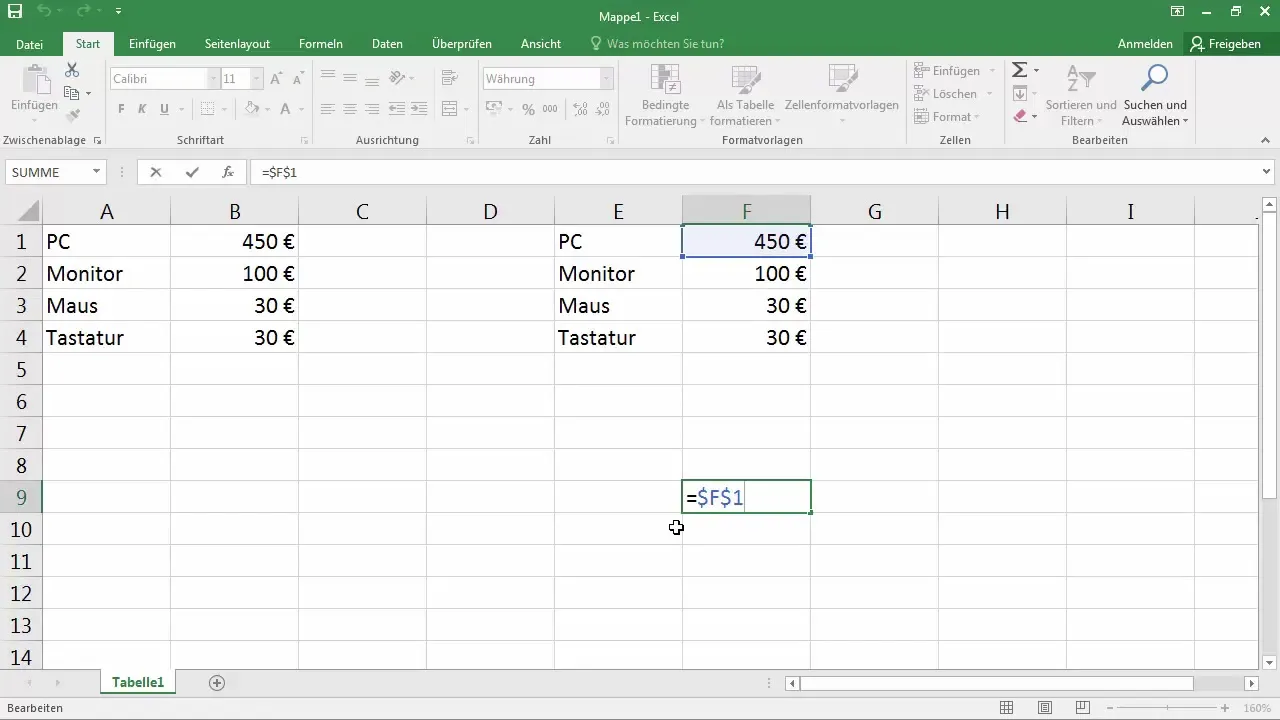Click the Format Painter brush icon
Image resolution: width=1280 pixels, height=720 pixels.
click(72, 116)
